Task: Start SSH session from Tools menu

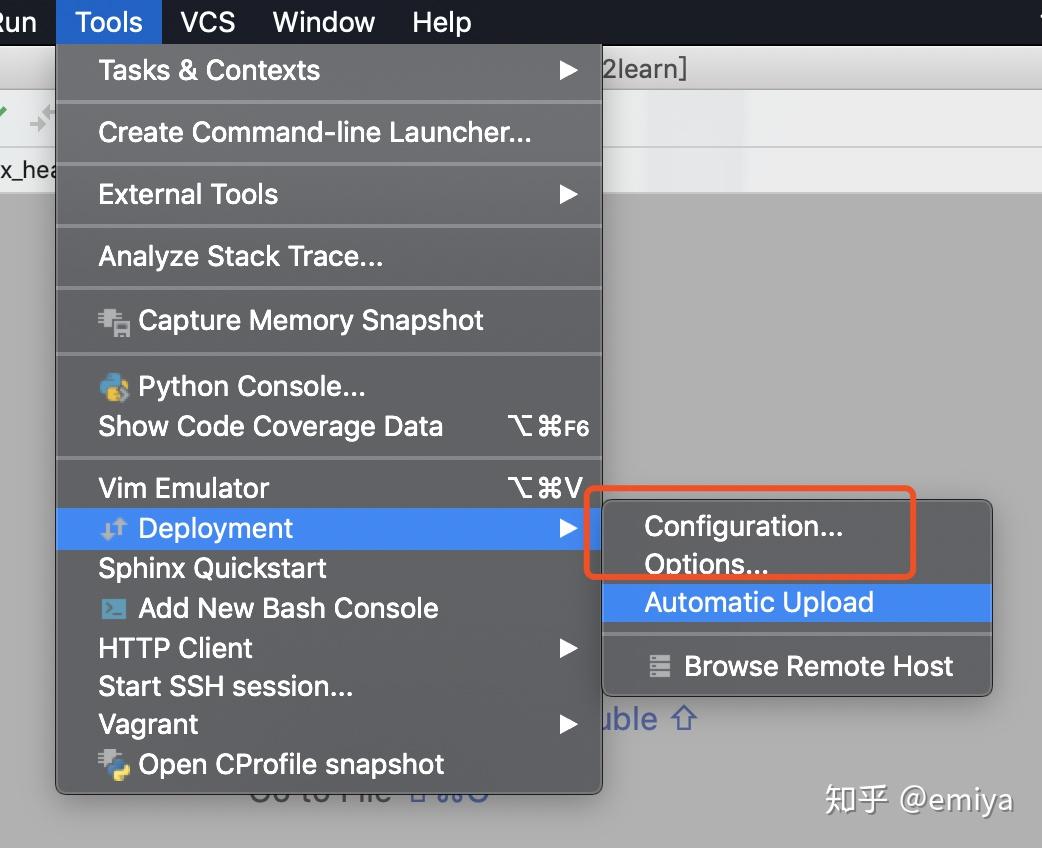Action: click(x=225, y=686)
